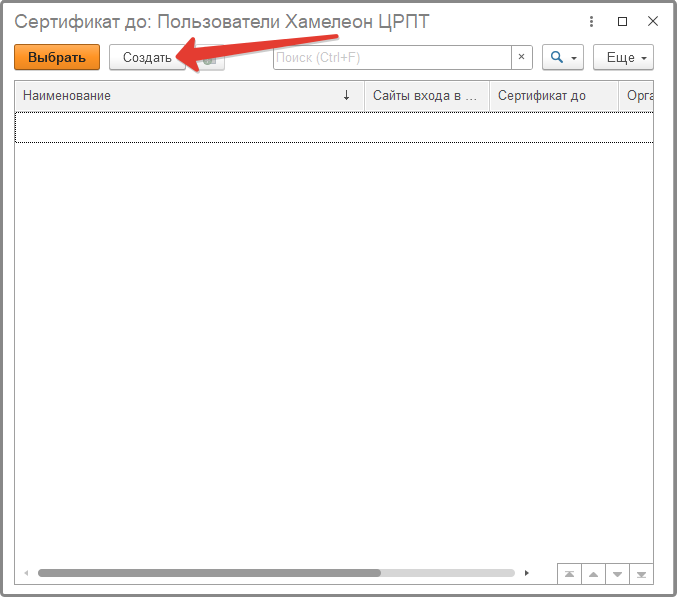Viewport: 677px width, 597px height.
Task: Clear the search field with the × button
Action: click(x=522, y=57)
